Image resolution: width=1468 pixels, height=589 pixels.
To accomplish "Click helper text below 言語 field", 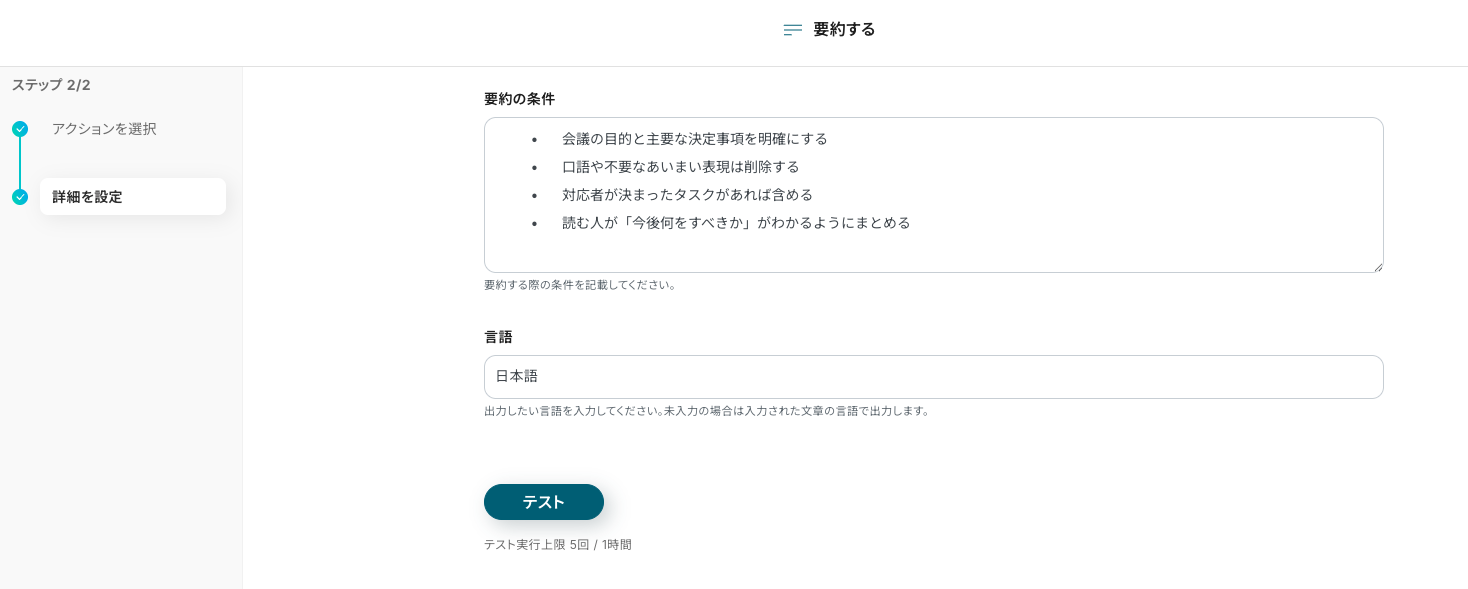I will [x=706, y=411].
